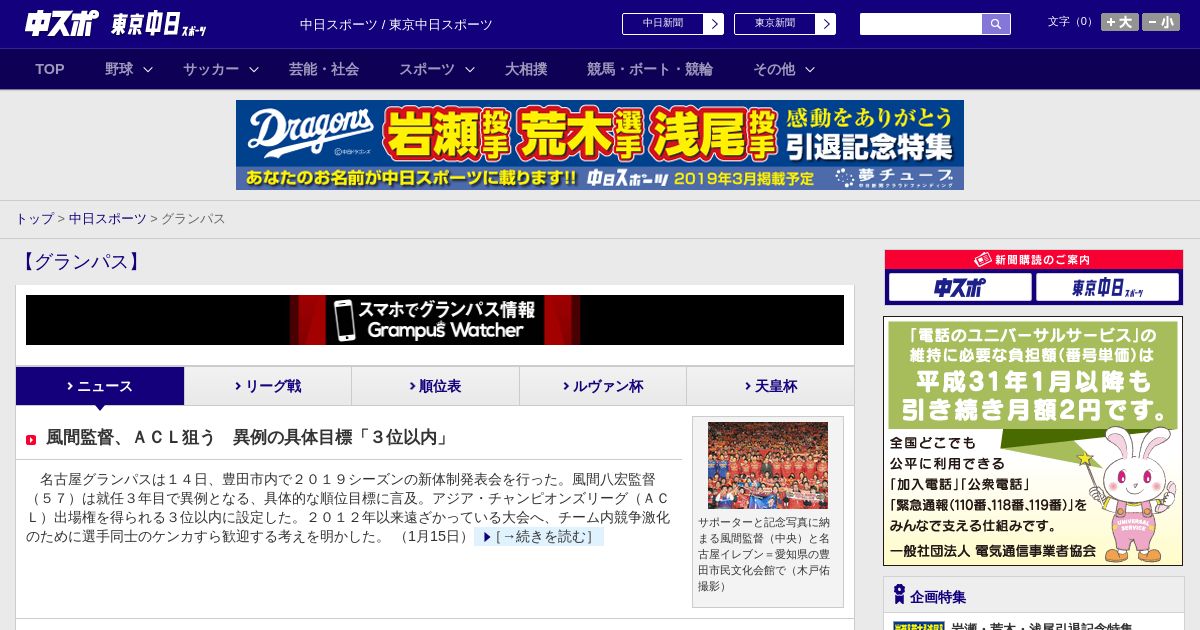Viewport: 1200px width, 630px height.
Task: Click 新聞購読のご案内 header
Action: point(1033,259)
